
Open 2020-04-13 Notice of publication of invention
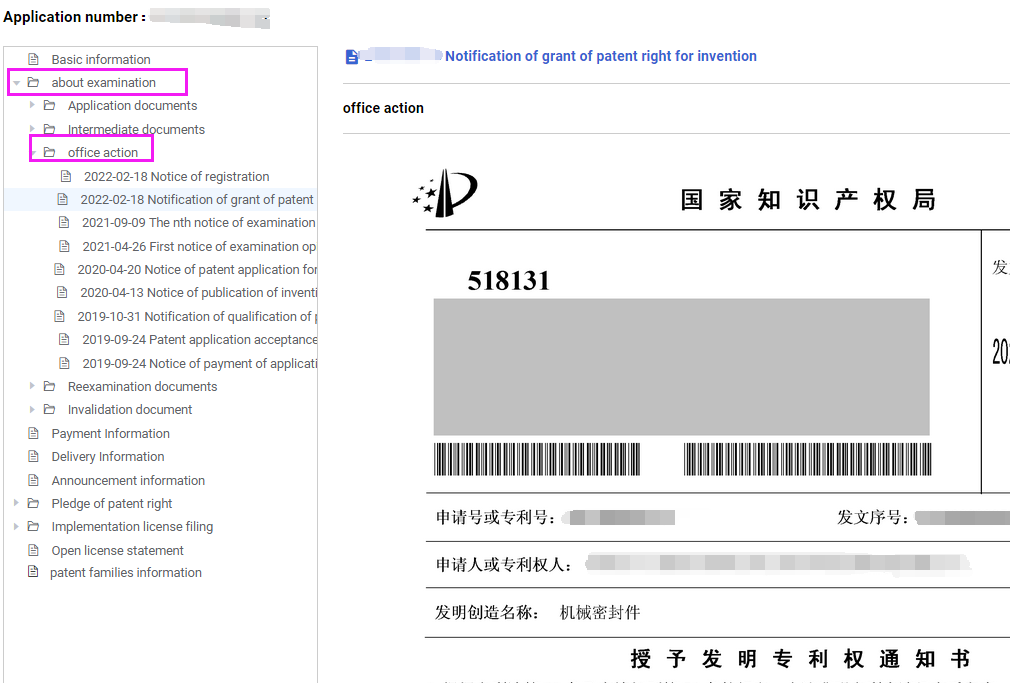[198, 293]
